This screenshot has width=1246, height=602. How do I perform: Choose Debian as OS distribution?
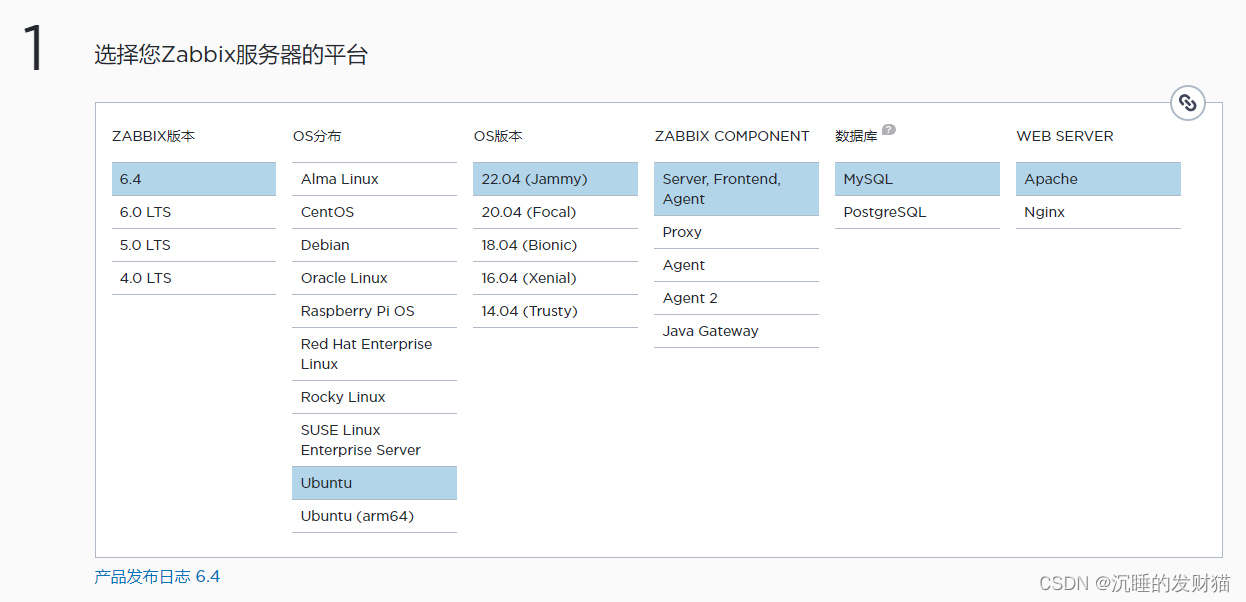coord(374,245)
